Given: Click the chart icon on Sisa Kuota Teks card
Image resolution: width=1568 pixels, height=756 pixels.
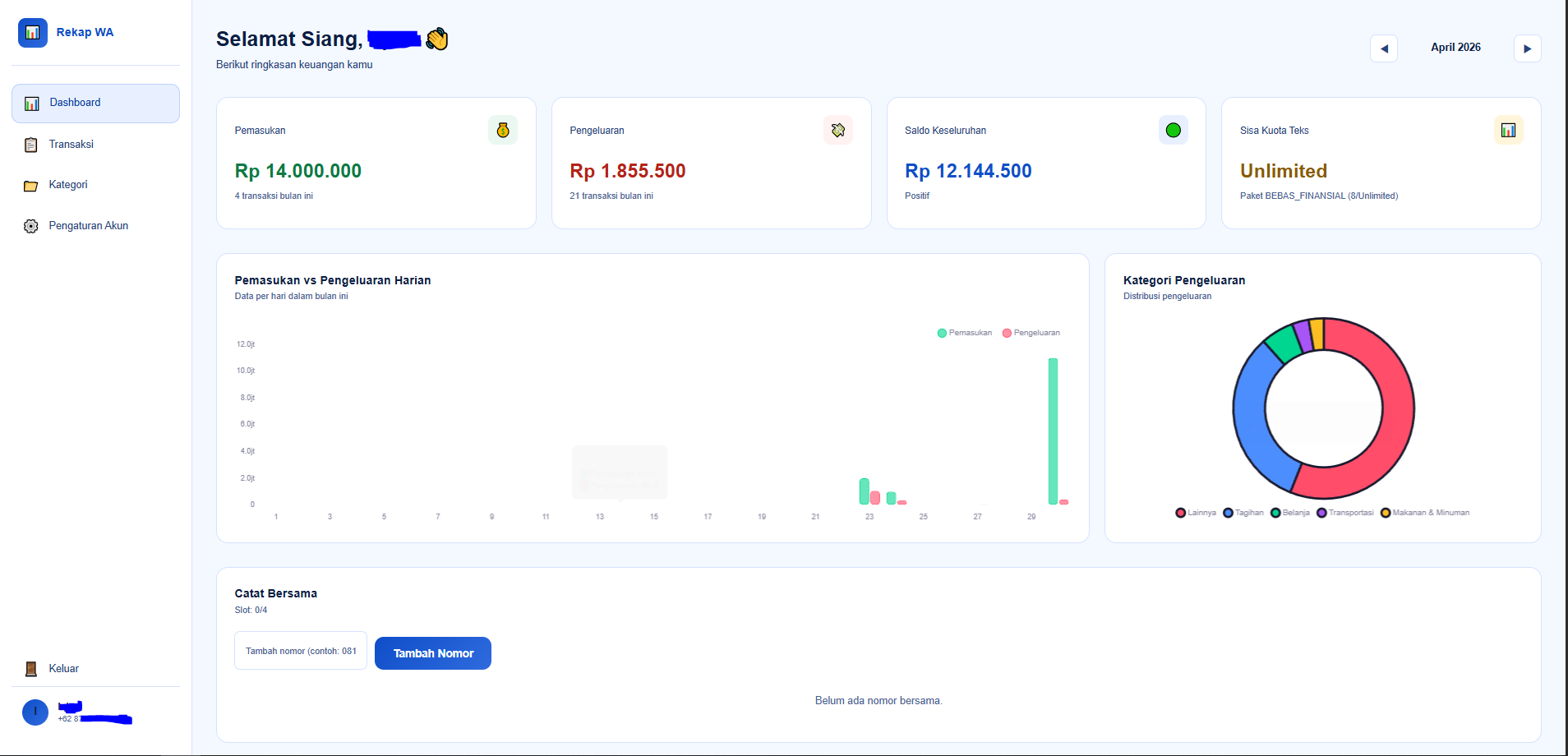Looking at the screenshot, I should click(1508, 130).
